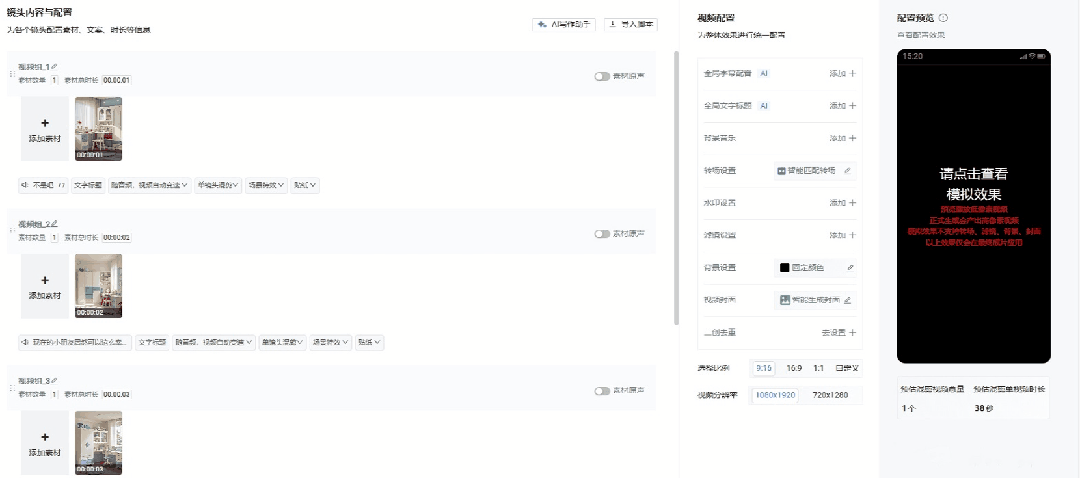Viewport: 1080px width, 478px height.
Task: Click the drag handle of 视频组_2
Action: 11,229
